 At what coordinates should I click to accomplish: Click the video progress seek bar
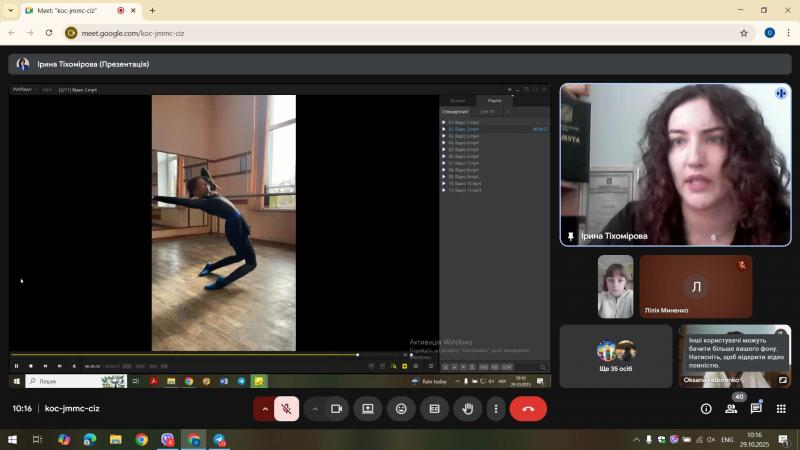(x=209, y=355)
